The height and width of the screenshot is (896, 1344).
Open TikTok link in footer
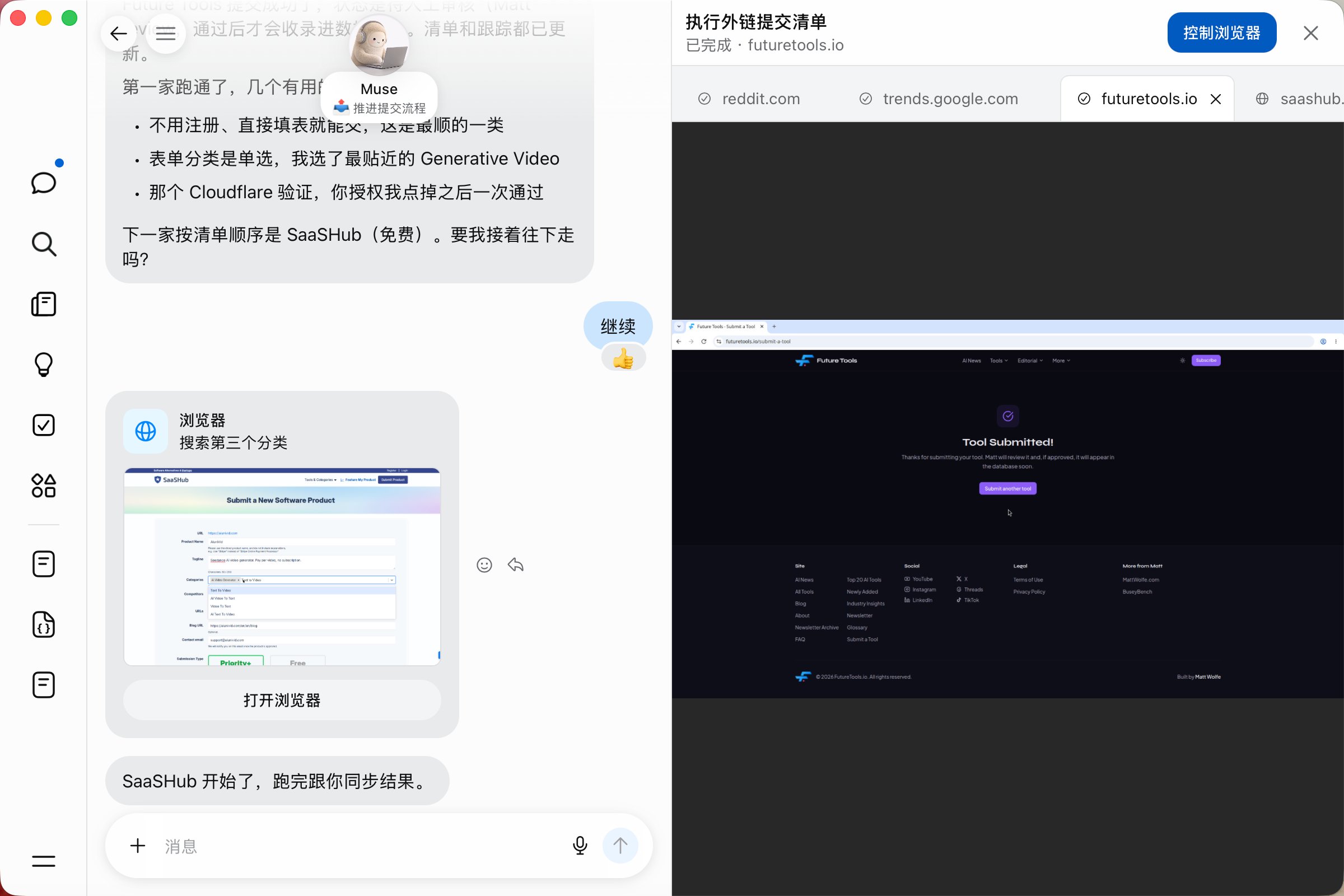(968, 600)
